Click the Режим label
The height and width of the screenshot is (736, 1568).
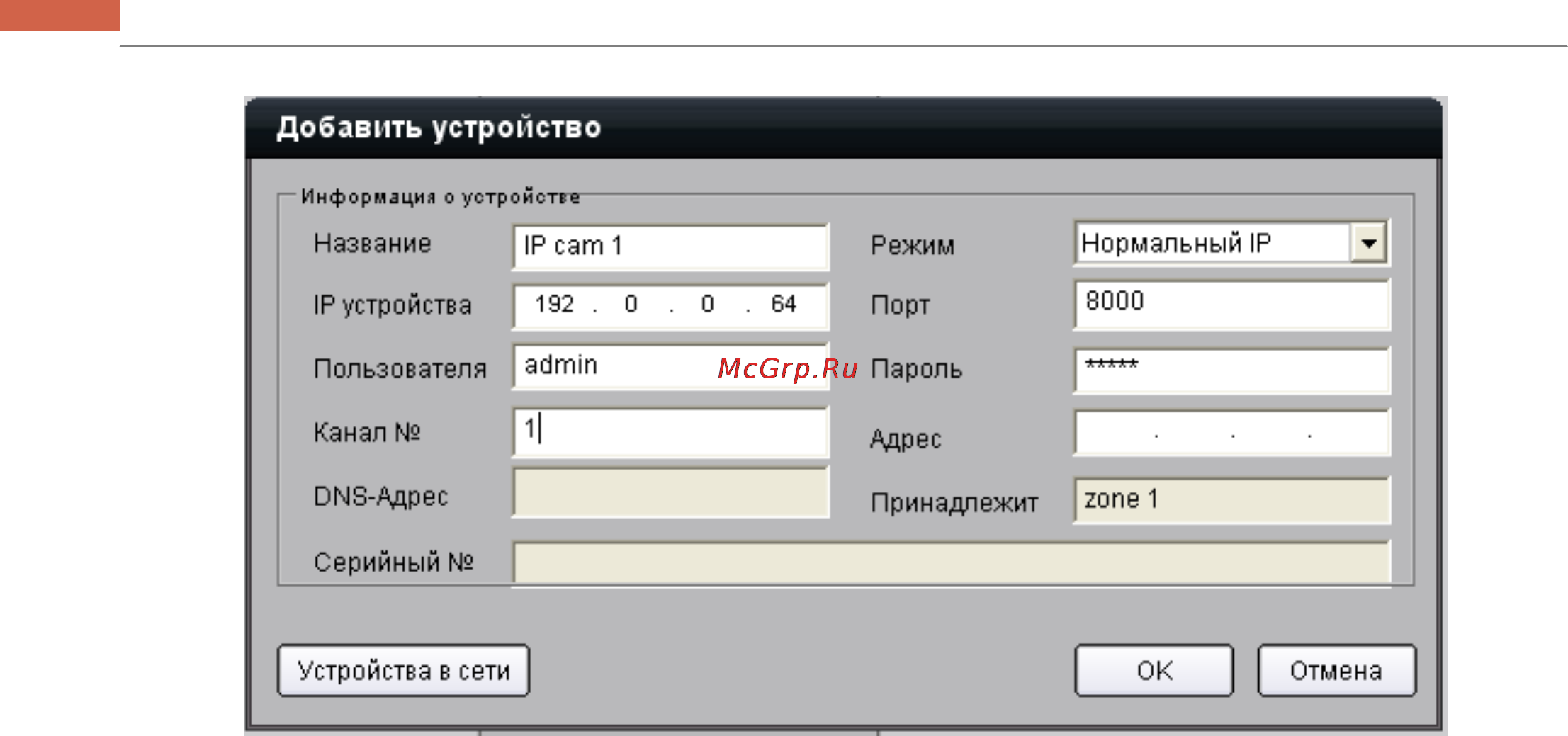click(913, 245)
